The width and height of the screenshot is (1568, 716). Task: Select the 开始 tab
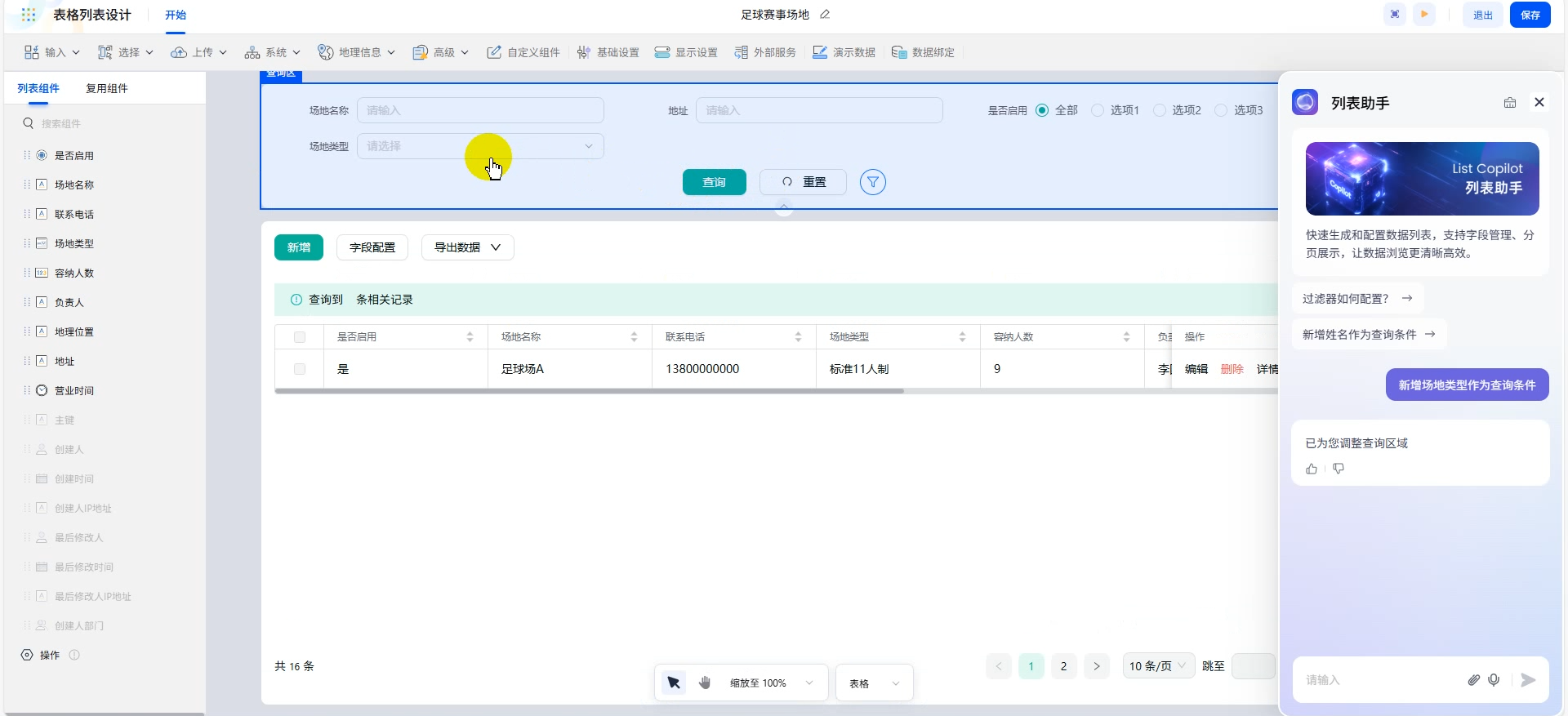[176, 15]
